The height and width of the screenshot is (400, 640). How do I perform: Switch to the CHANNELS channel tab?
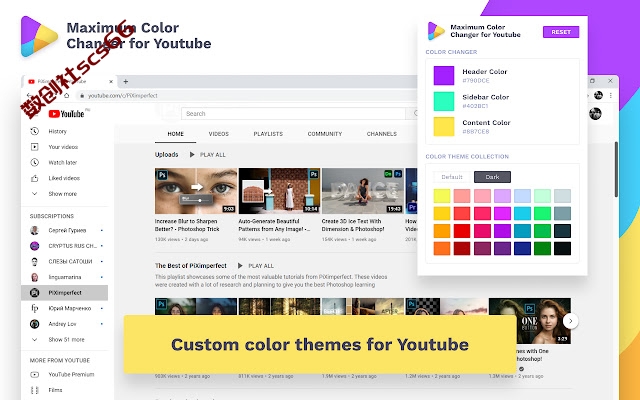coord(382,134)
